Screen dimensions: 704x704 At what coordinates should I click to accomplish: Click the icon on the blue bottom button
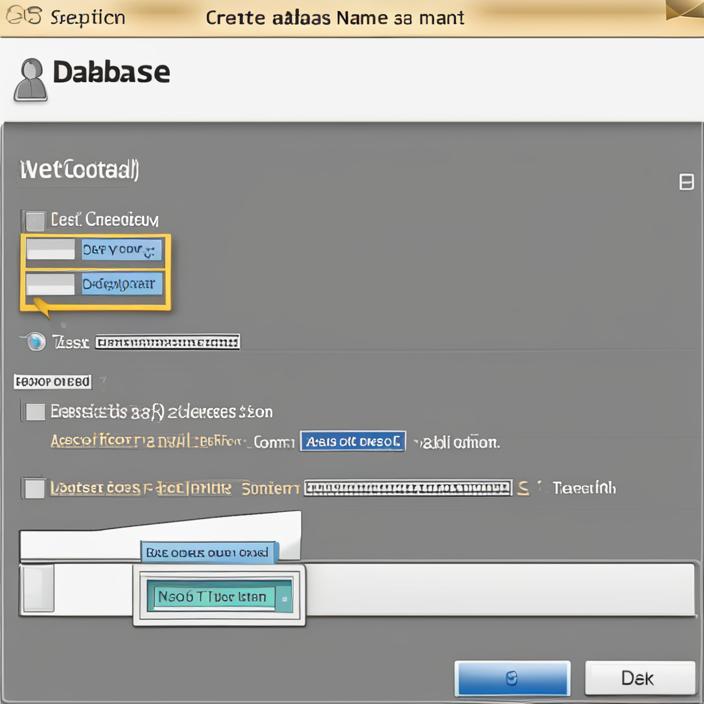tap(512, 678)
